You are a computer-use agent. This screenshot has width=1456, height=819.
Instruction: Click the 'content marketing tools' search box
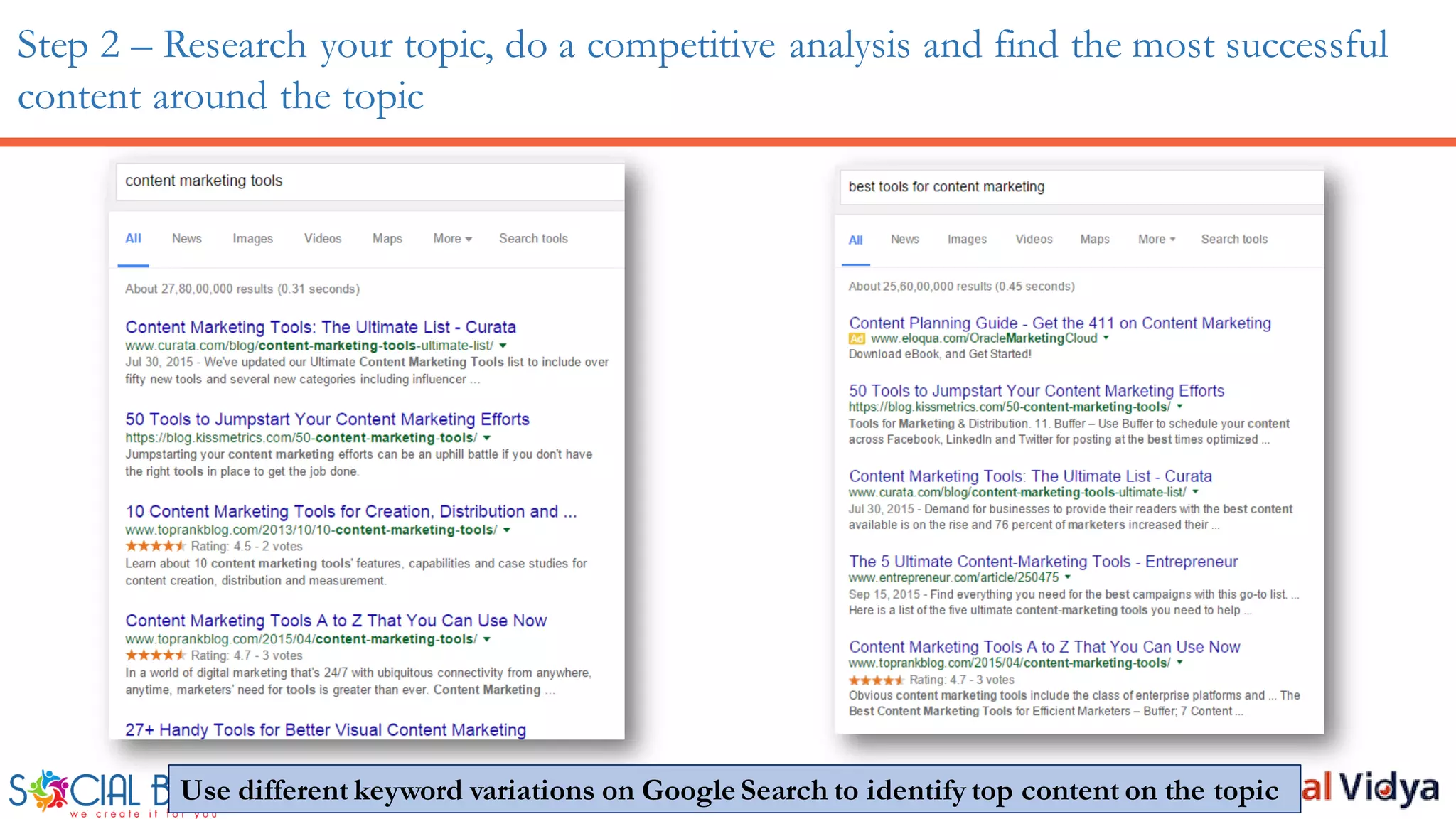(x=370, y=181)
